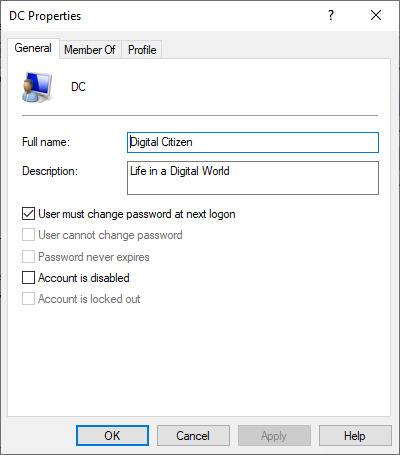Open Help with the Help button
This screenshot has width=400, height=455.
pyautogui.click(x=355, y=435)
